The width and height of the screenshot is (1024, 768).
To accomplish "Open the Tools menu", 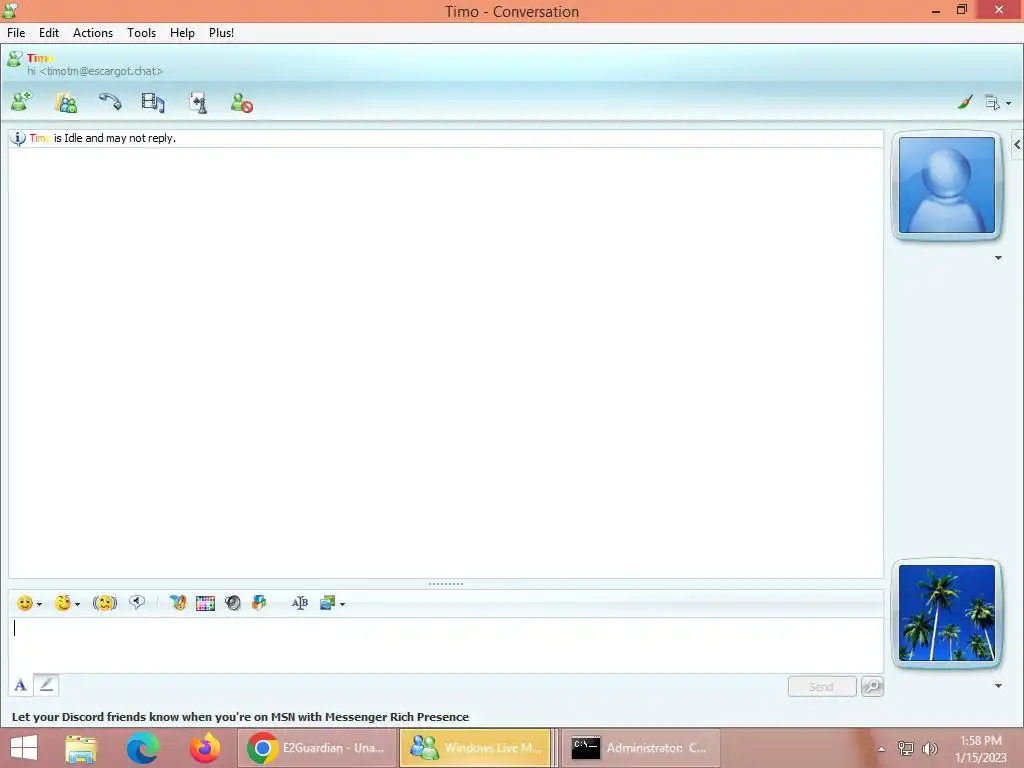I will [x=141, y=33].
